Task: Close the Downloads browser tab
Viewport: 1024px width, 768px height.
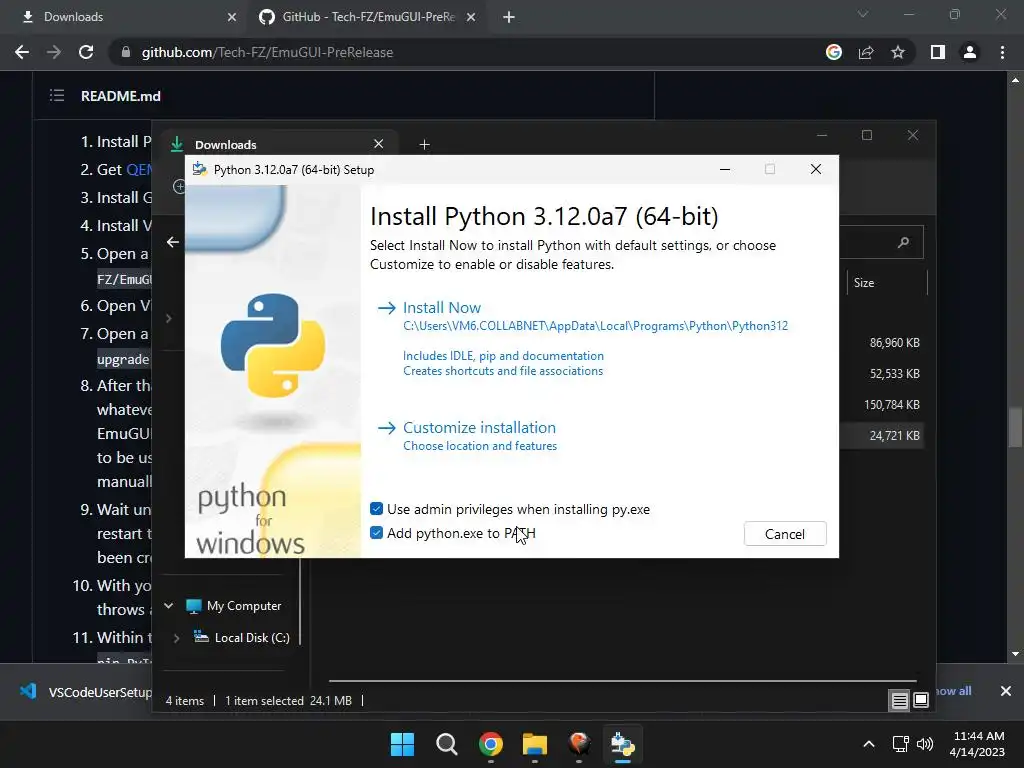Action: pyautogui.click(x=231, y=17)
